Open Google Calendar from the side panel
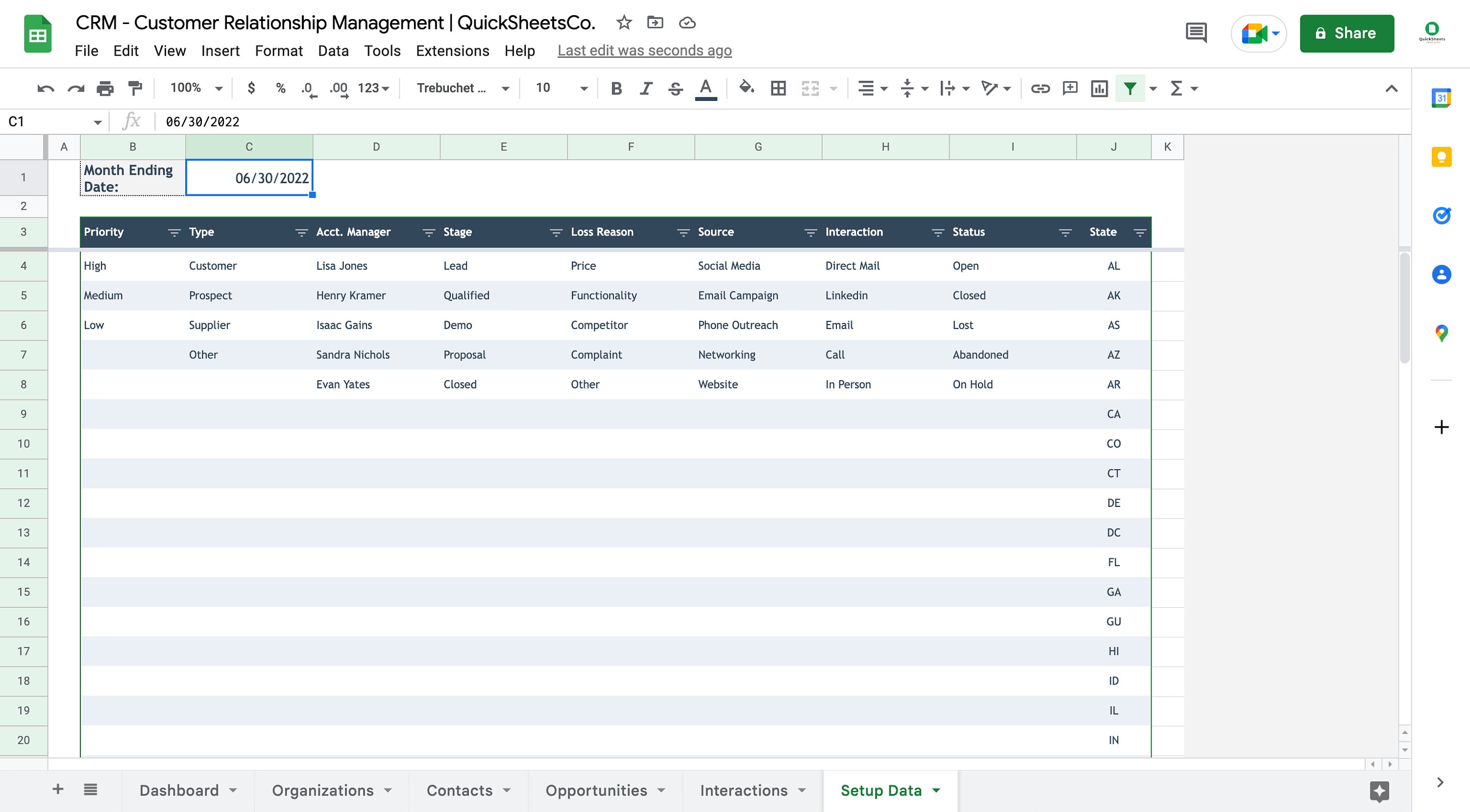 [x=1442, y=98]
